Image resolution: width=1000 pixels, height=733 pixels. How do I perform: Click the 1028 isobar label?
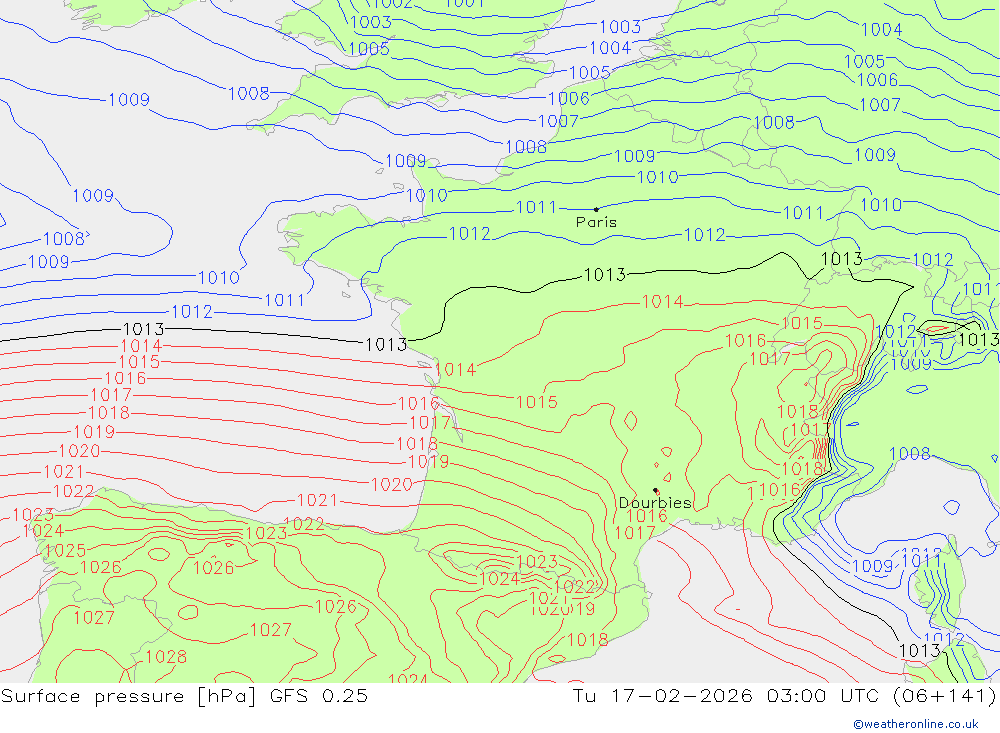[166, 656]
